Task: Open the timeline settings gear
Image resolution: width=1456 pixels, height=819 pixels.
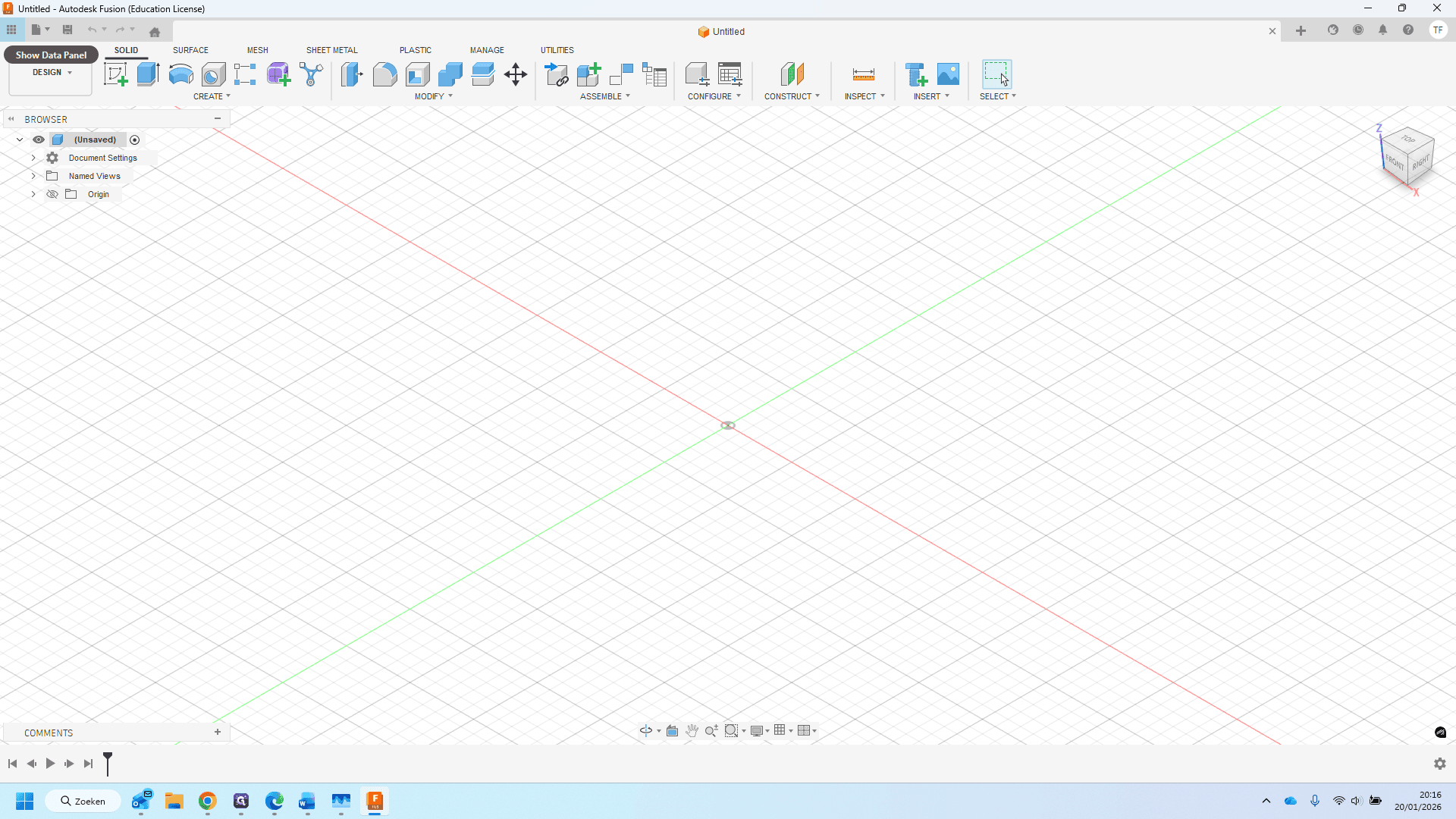Action: [1440, 764]
